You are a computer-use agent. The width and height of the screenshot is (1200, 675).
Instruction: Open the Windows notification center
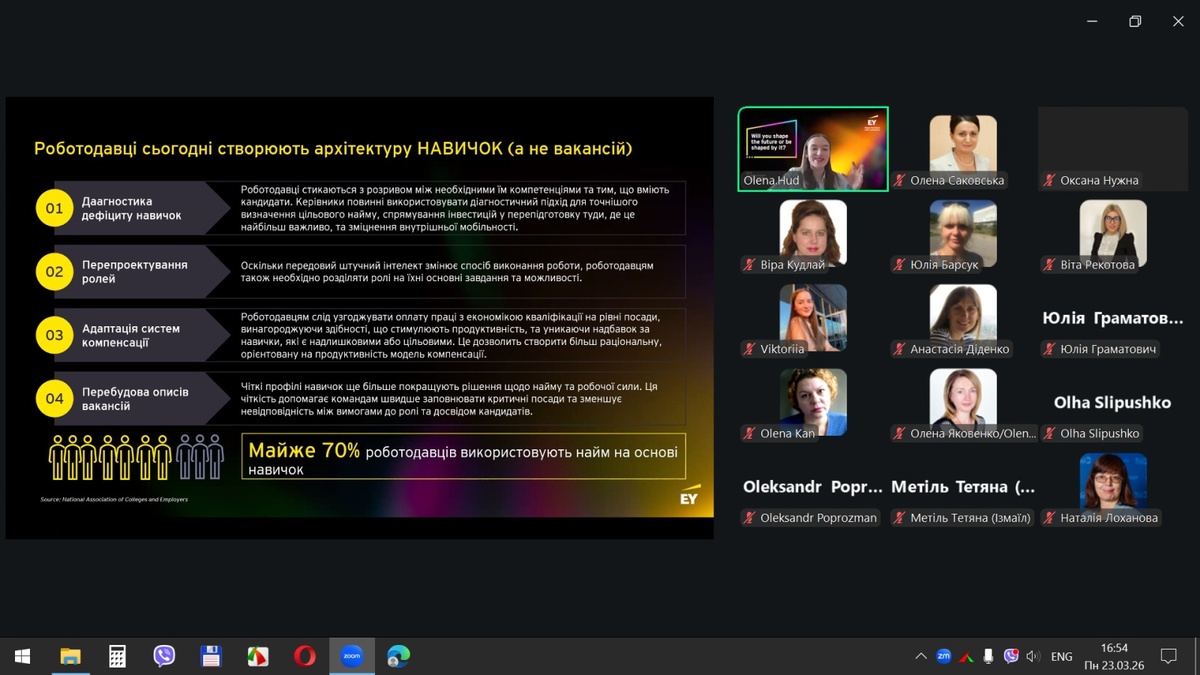tap(1168, 656)
